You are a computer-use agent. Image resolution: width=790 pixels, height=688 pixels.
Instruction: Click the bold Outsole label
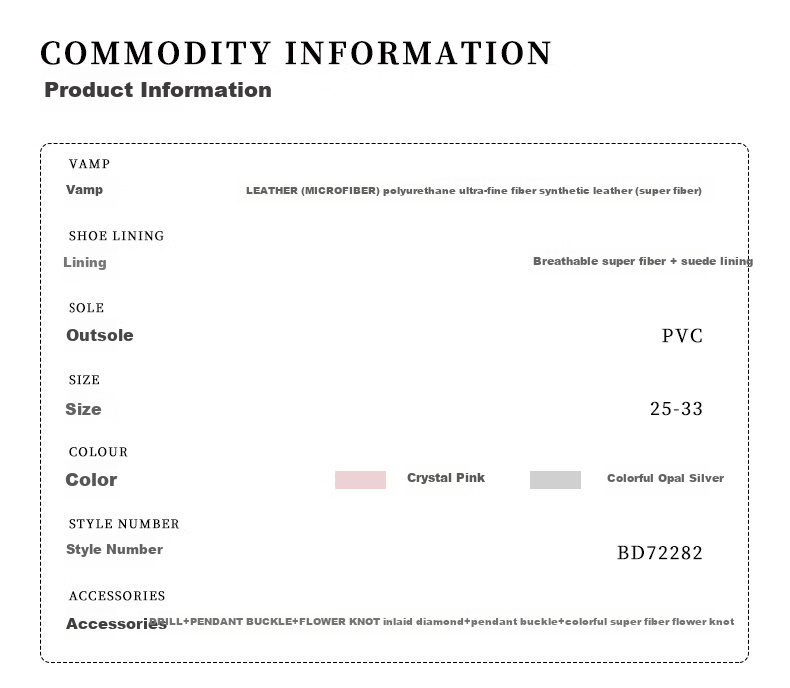pyautogui.click(x=100, y=335)
